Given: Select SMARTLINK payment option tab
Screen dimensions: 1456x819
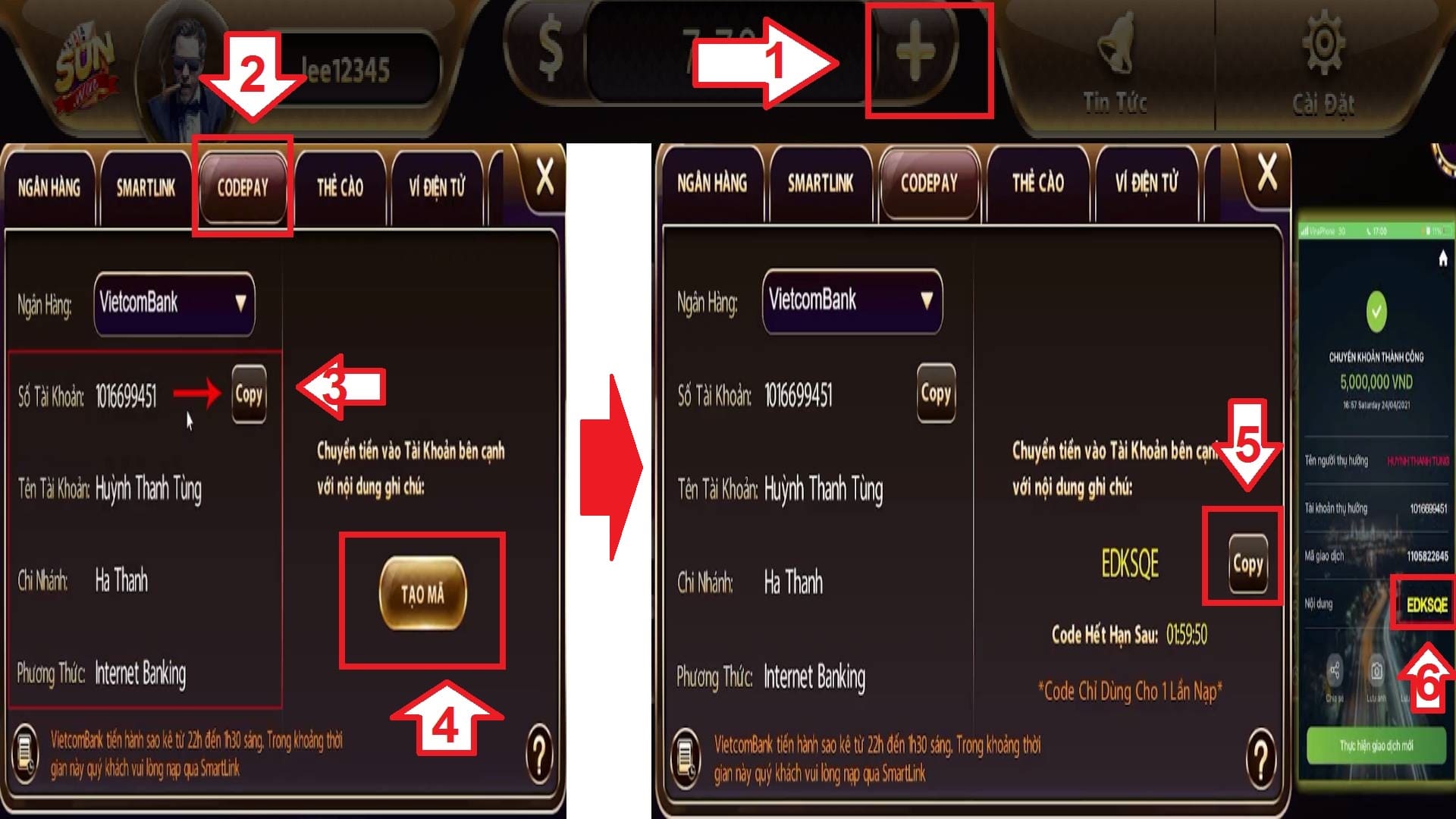Looking at the screenshot, I should click(x=145, y=185).
